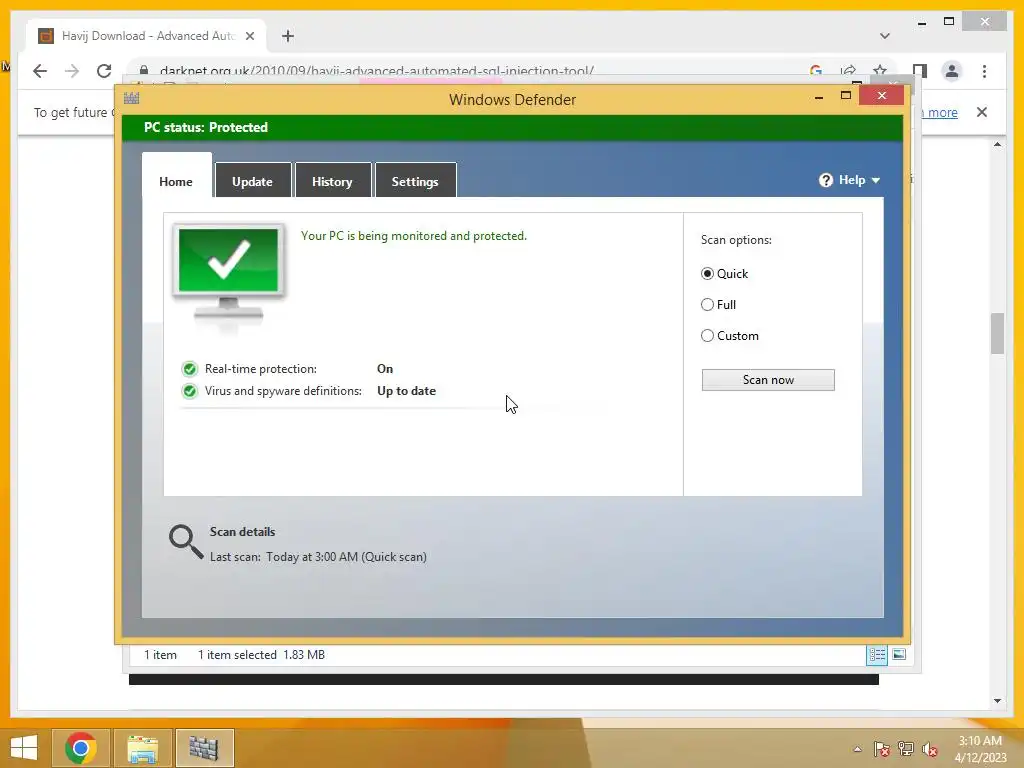Click Chrome forward arrow
This screenshot has height=768, width=1024.
[72, 71]
